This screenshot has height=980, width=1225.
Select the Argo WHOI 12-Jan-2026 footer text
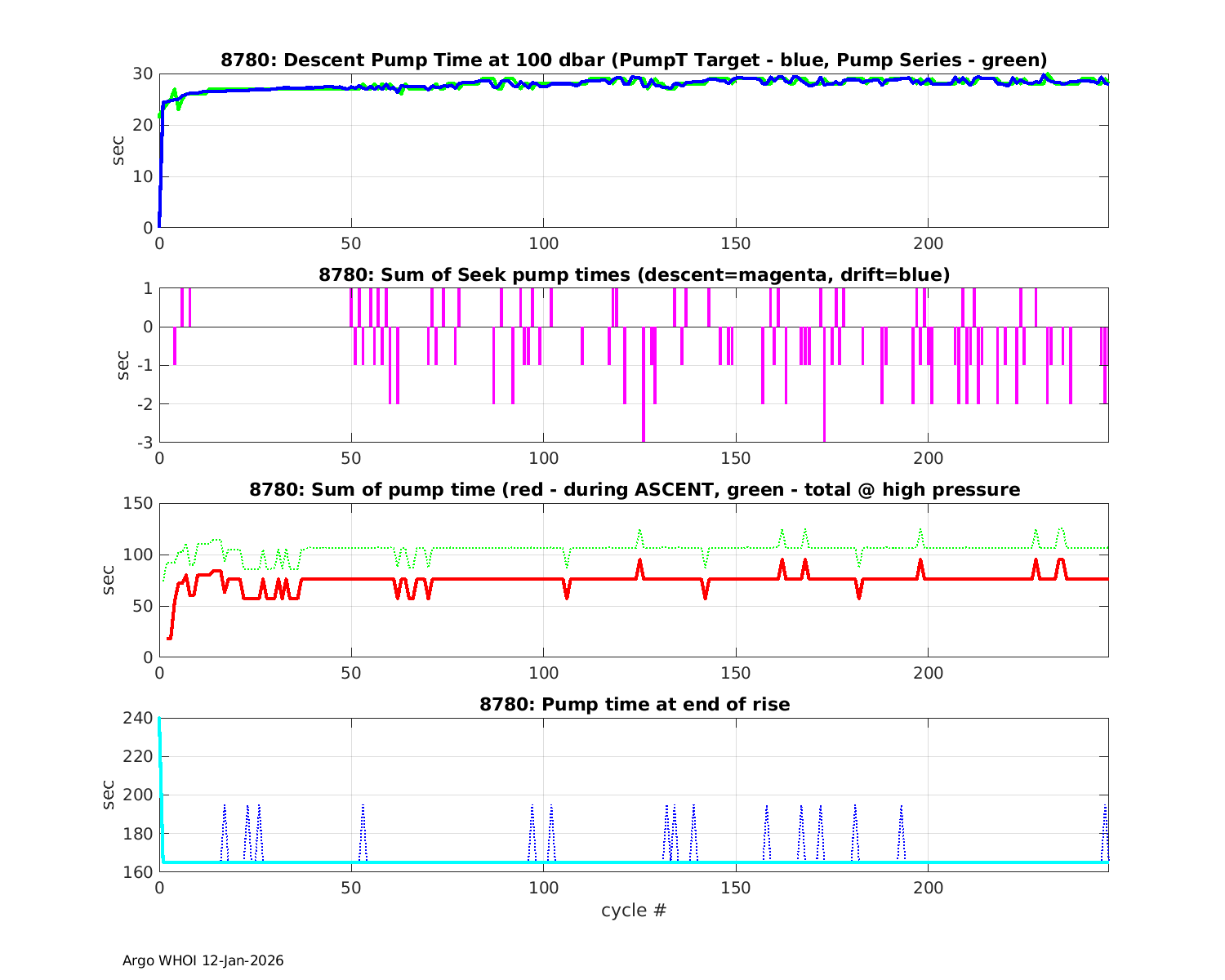[203, 960]
